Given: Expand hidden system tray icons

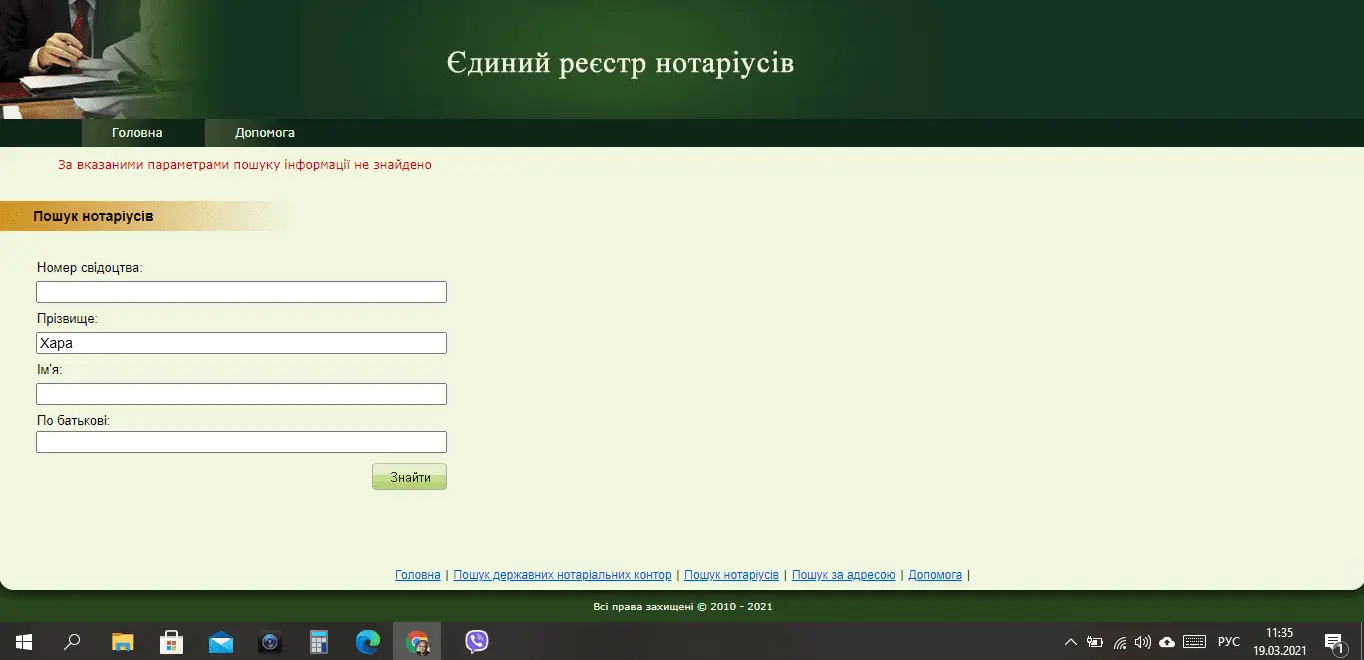Looking at the screenshot, I should coord(1070,641).
